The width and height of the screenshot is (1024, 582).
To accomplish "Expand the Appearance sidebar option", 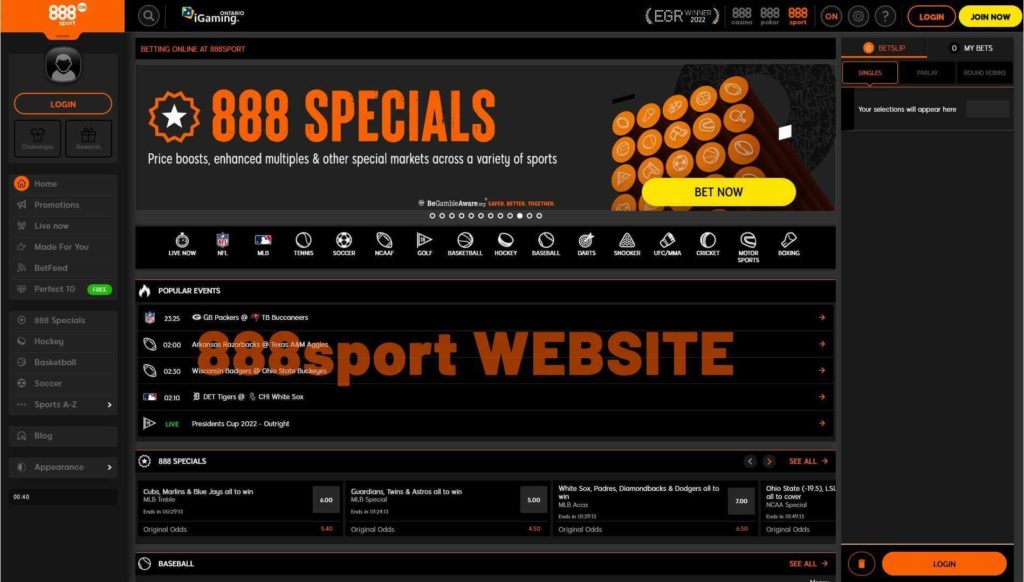I will [63, 467].
